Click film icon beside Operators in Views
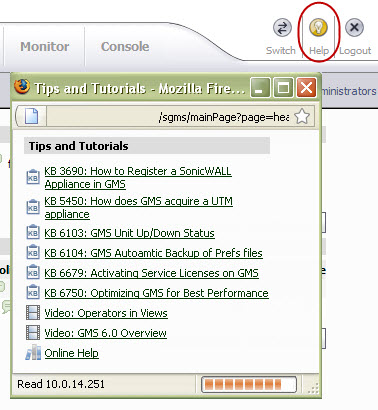This screenshot has width=378, height=410. [33, 313]
